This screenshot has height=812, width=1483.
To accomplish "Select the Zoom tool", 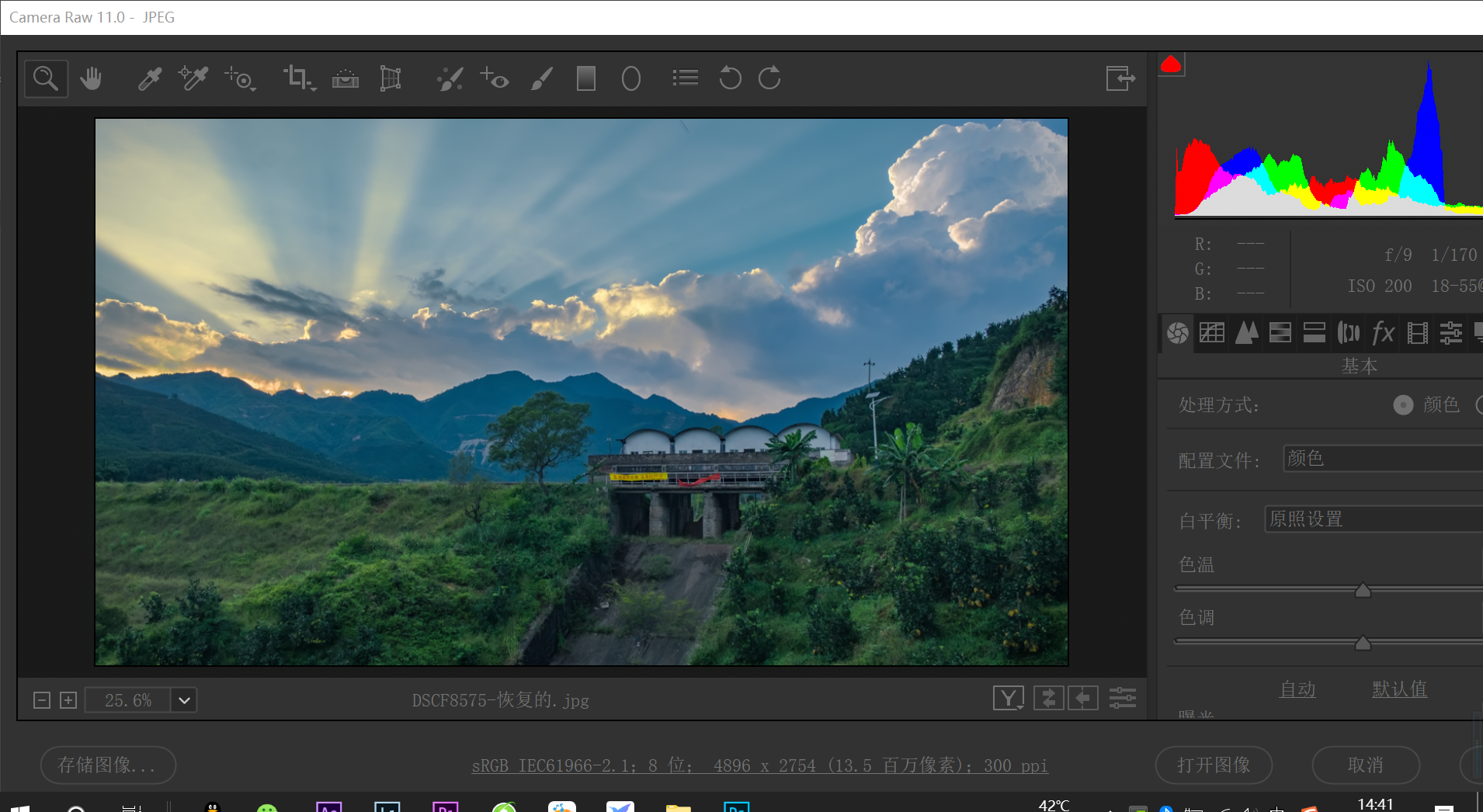I will pyautogui.click(x=45, y=78).
